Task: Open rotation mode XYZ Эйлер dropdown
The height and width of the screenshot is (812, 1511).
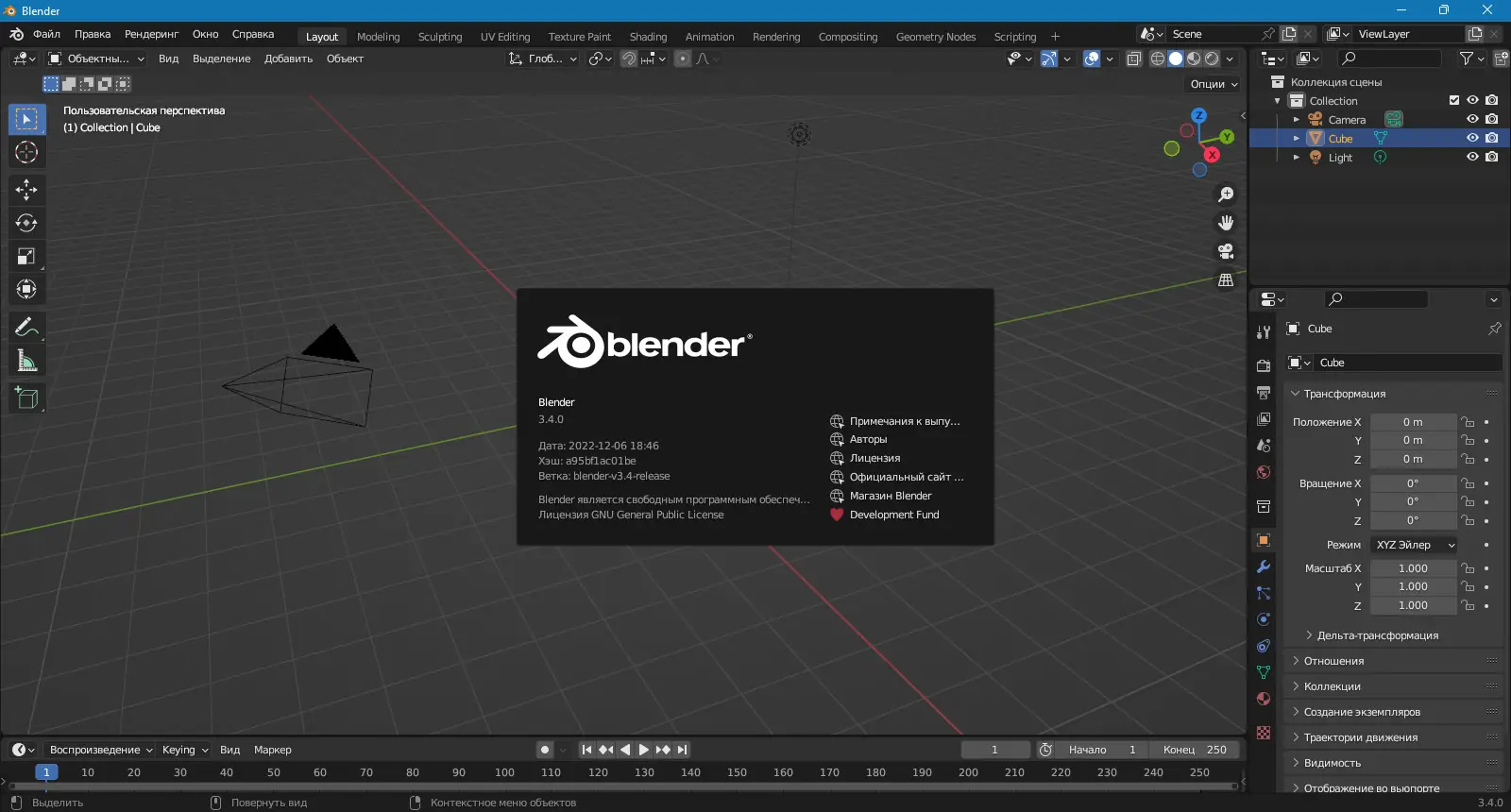Action: [1415, 545]
